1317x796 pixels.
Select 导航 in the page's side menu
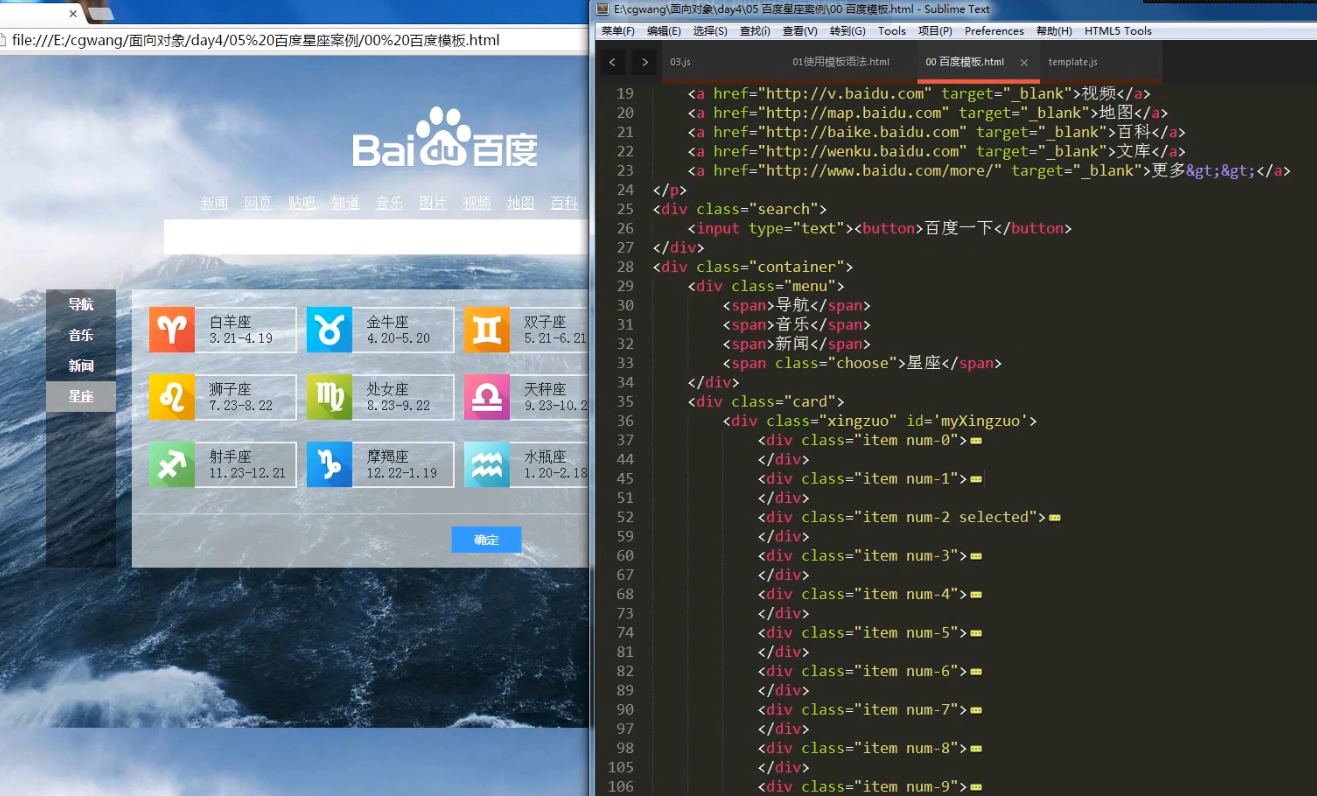pos(81,305)
